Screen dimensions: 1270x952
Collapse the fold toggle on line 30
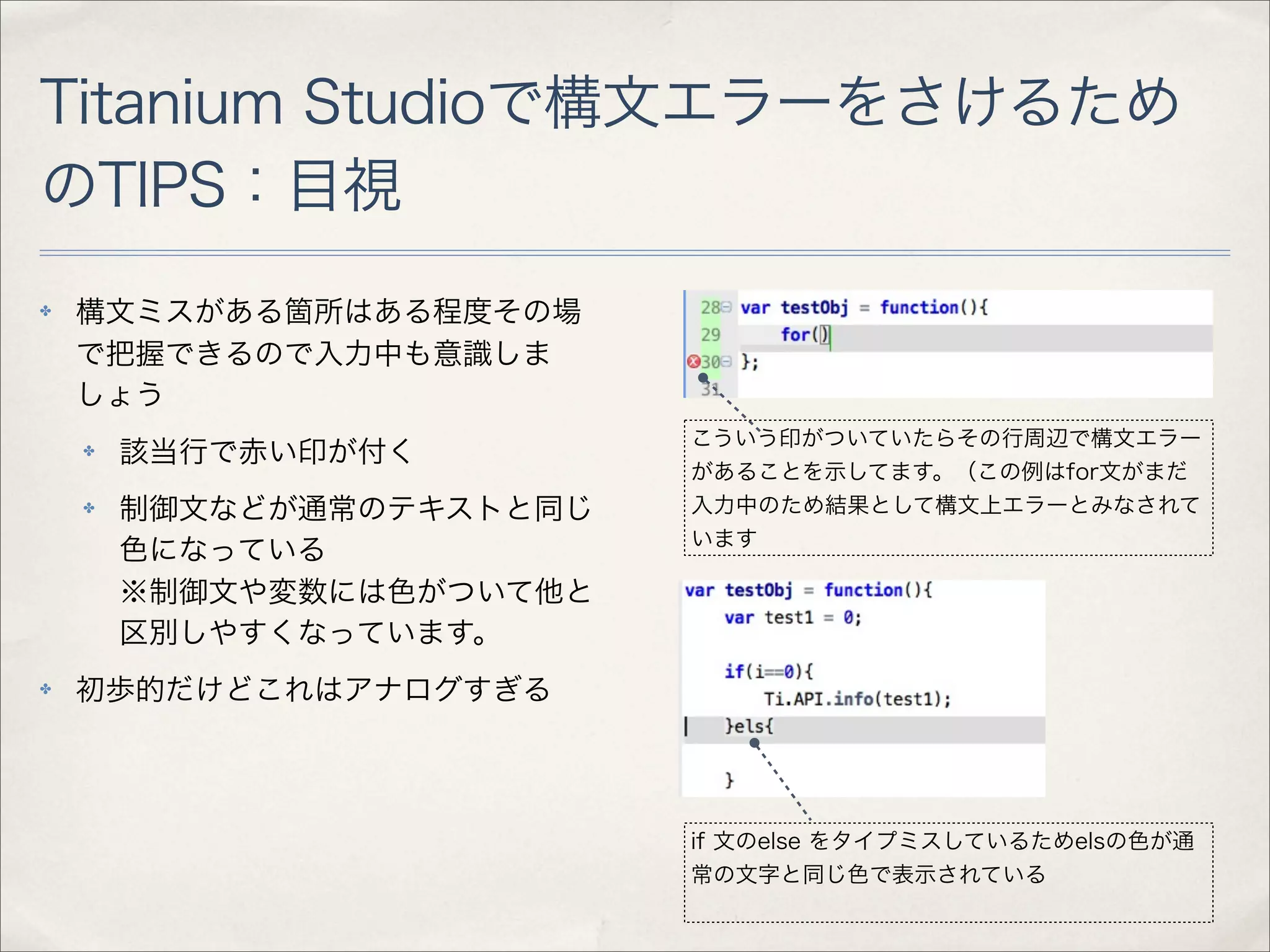(727, 361)
